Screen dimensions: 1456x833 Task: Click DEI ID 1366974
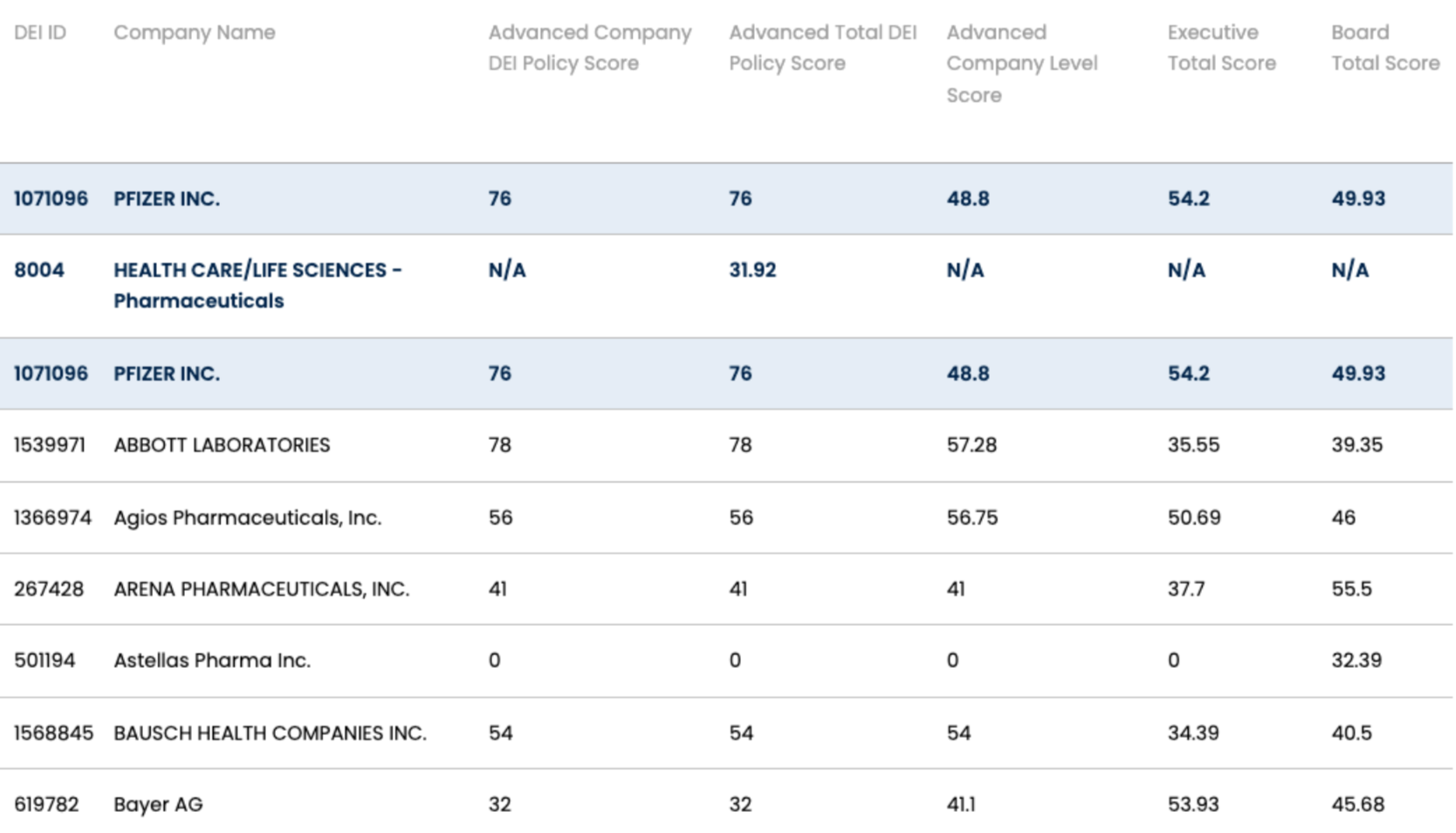(52, 518)
